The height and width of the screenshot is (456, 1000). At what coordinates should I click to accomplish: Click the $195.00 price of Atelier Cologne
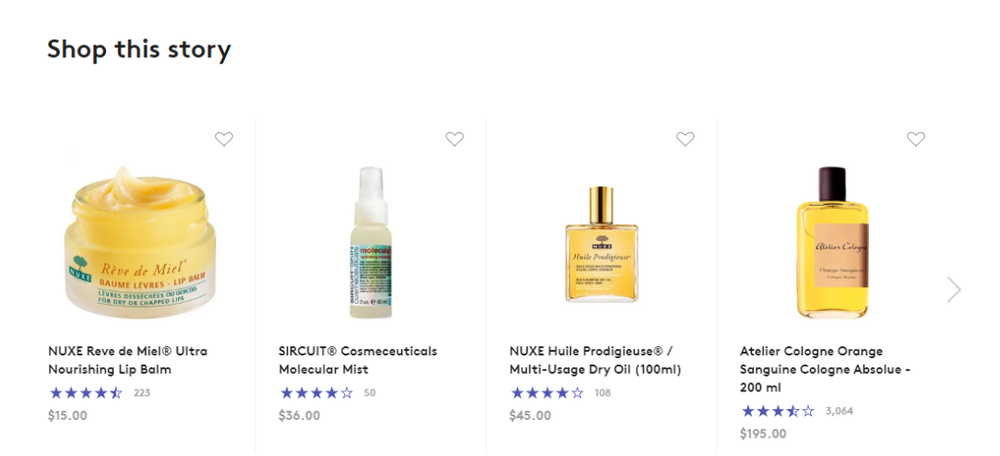(x=763, y=434)
